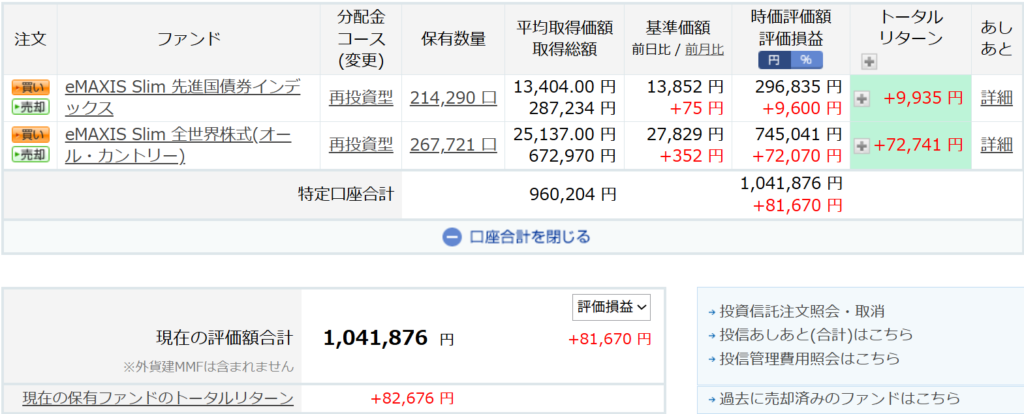This screenshot has height=414, width=1024.
Task: Expand total return breakdown for +9,935 円
Action: coord(862,99)
